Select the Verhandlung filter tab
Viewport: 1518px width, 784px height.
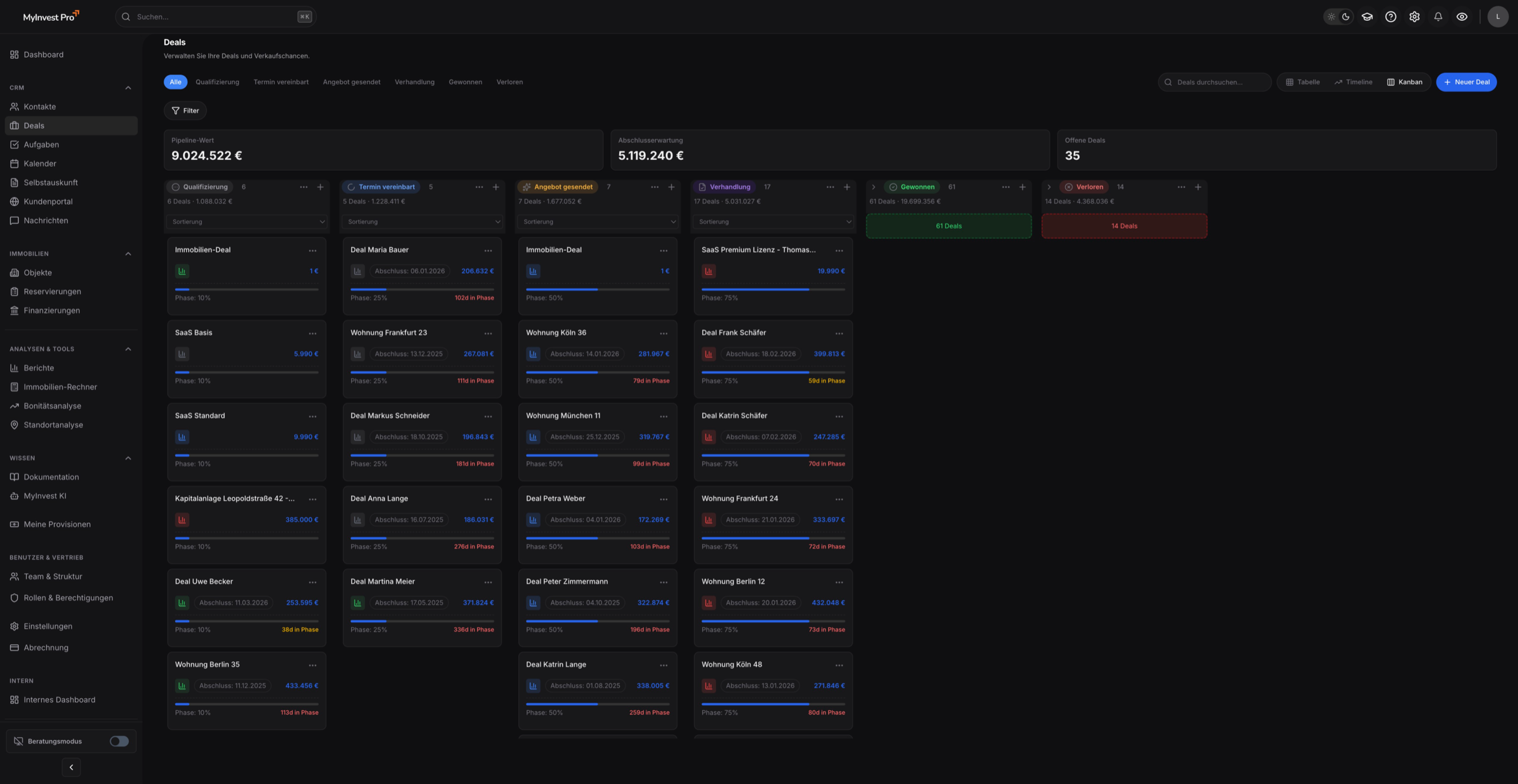(414, 82)
